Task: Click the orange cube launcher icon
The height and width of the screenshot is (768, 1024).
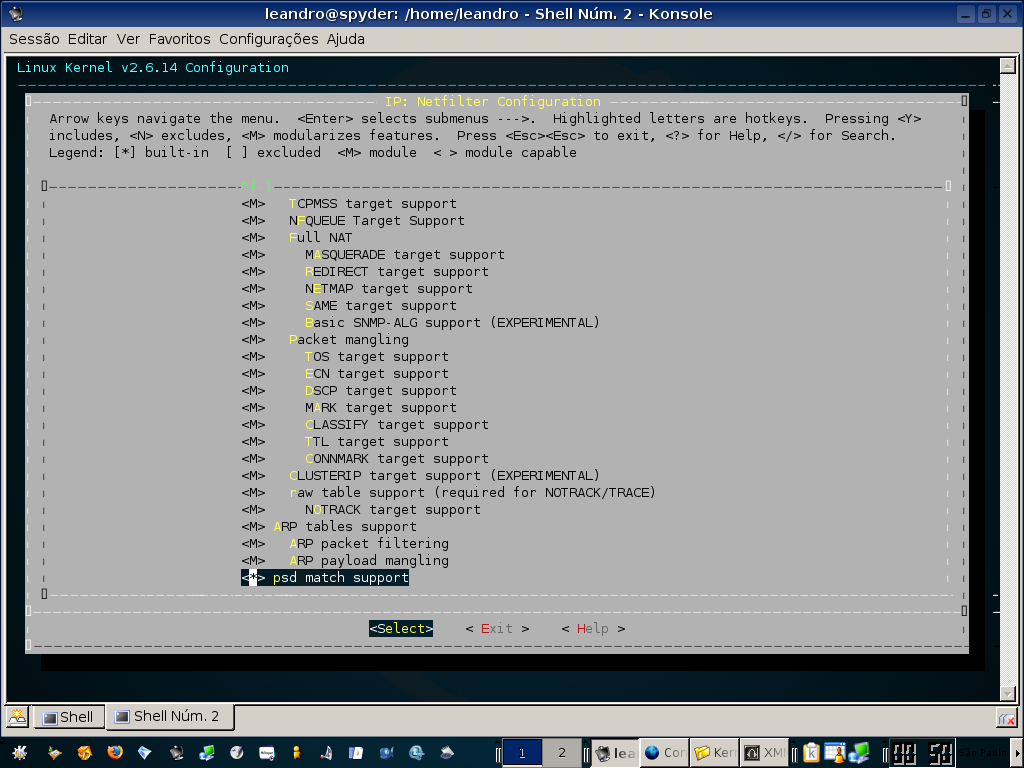Action: (x=84, y=753)
